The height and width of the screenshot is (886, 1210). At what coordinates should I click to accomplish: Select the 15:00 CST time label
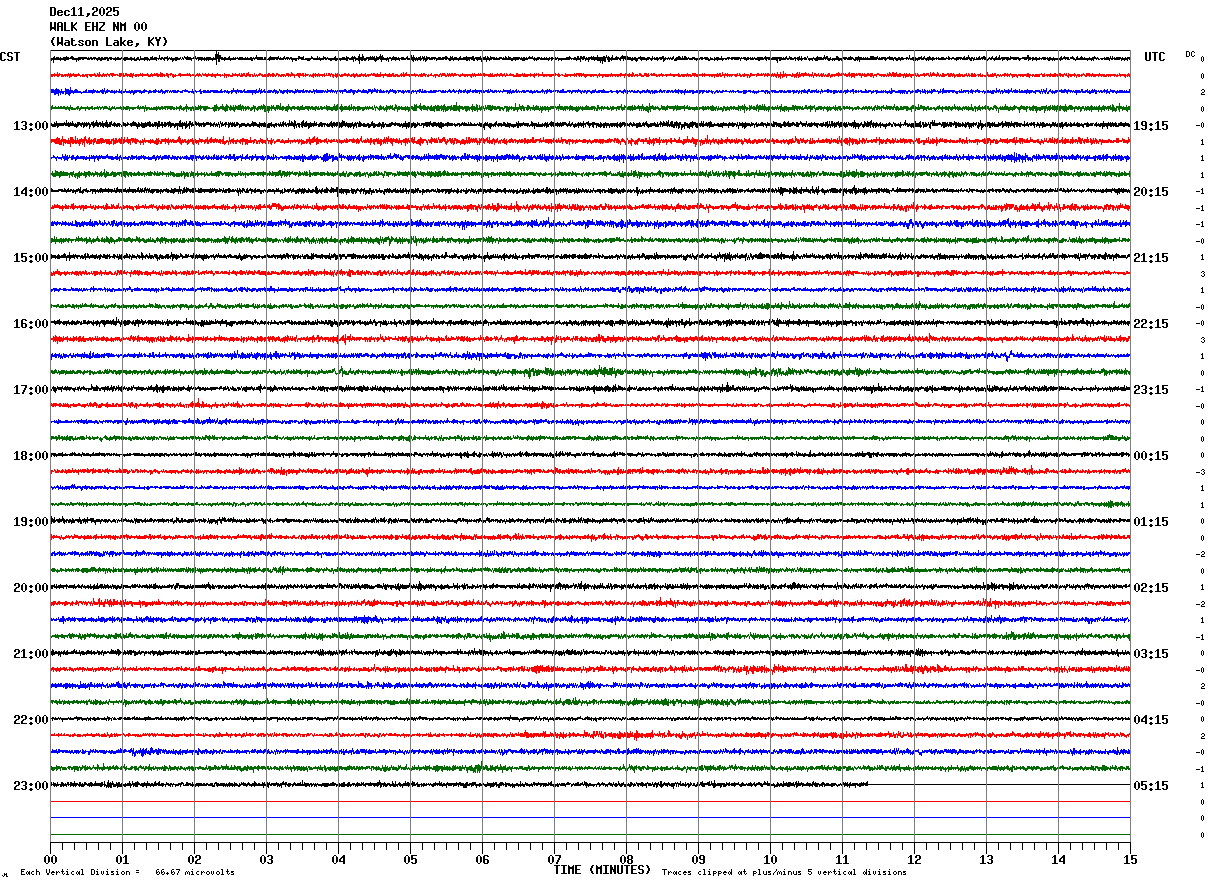[31, 258]
